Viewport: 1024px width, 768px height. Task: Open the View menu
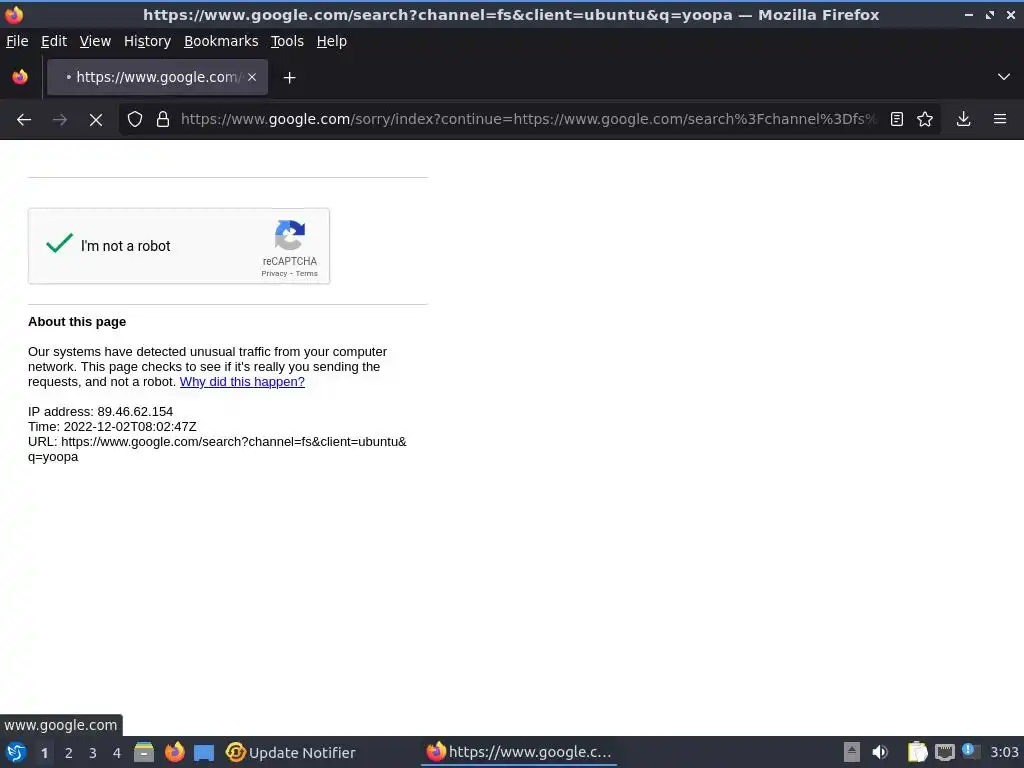tap(95, 41)
